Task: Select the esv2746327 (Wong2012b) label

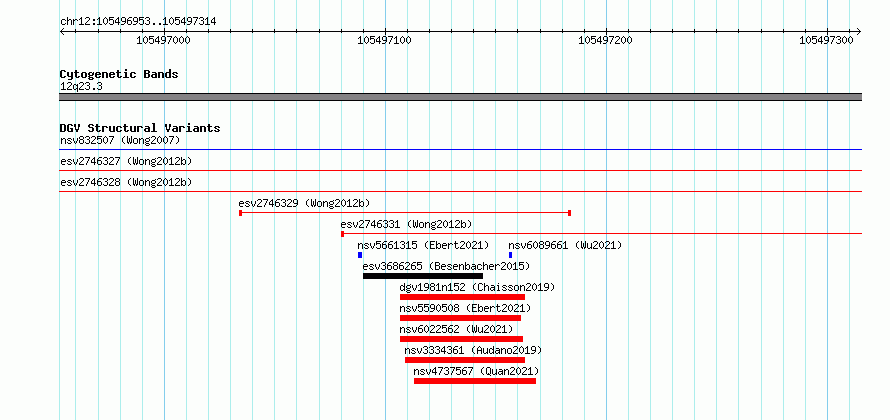Action: coord(126,161)
